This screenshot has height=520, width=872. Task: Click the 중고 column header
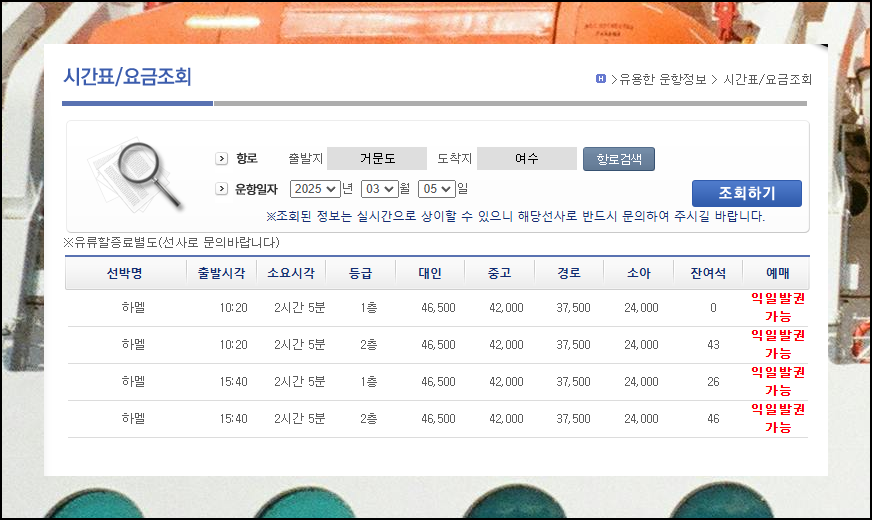pos(499,273)
